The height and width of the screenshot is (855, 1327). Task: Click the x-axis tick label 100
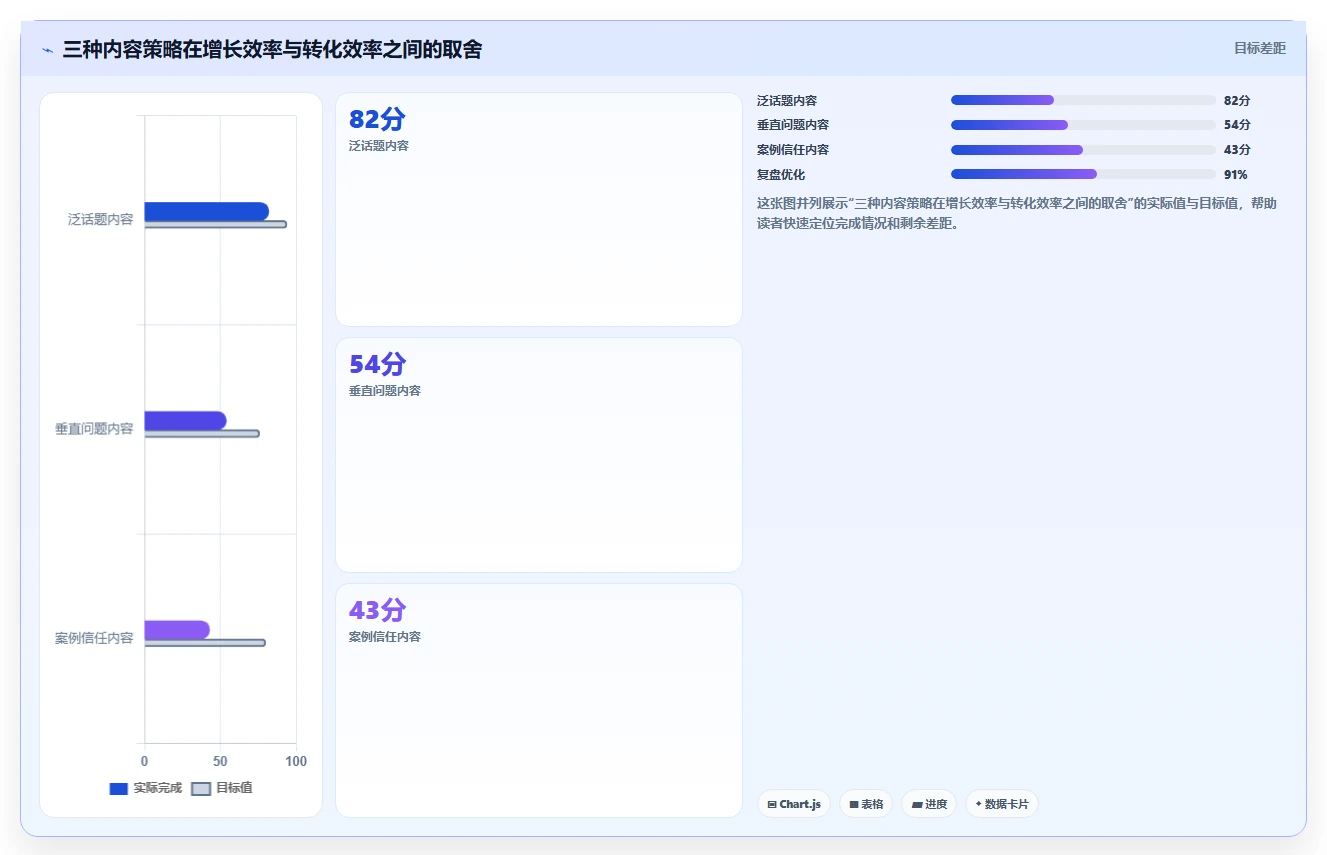296,761
